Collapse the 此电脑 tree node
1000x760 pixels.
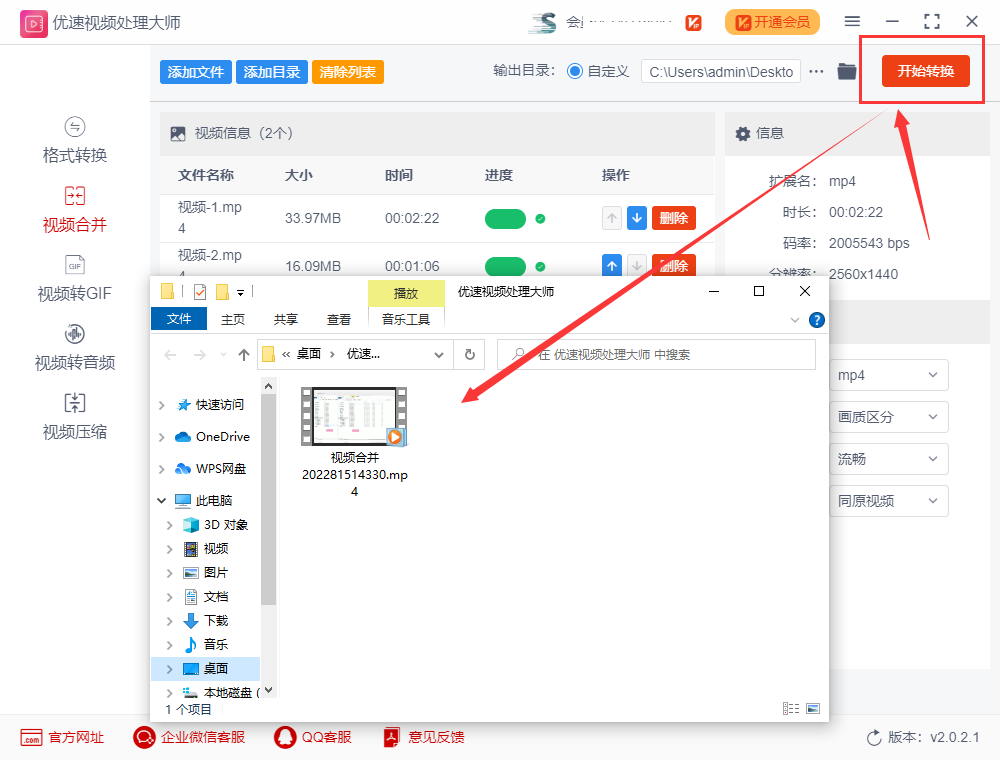(161, 500)
